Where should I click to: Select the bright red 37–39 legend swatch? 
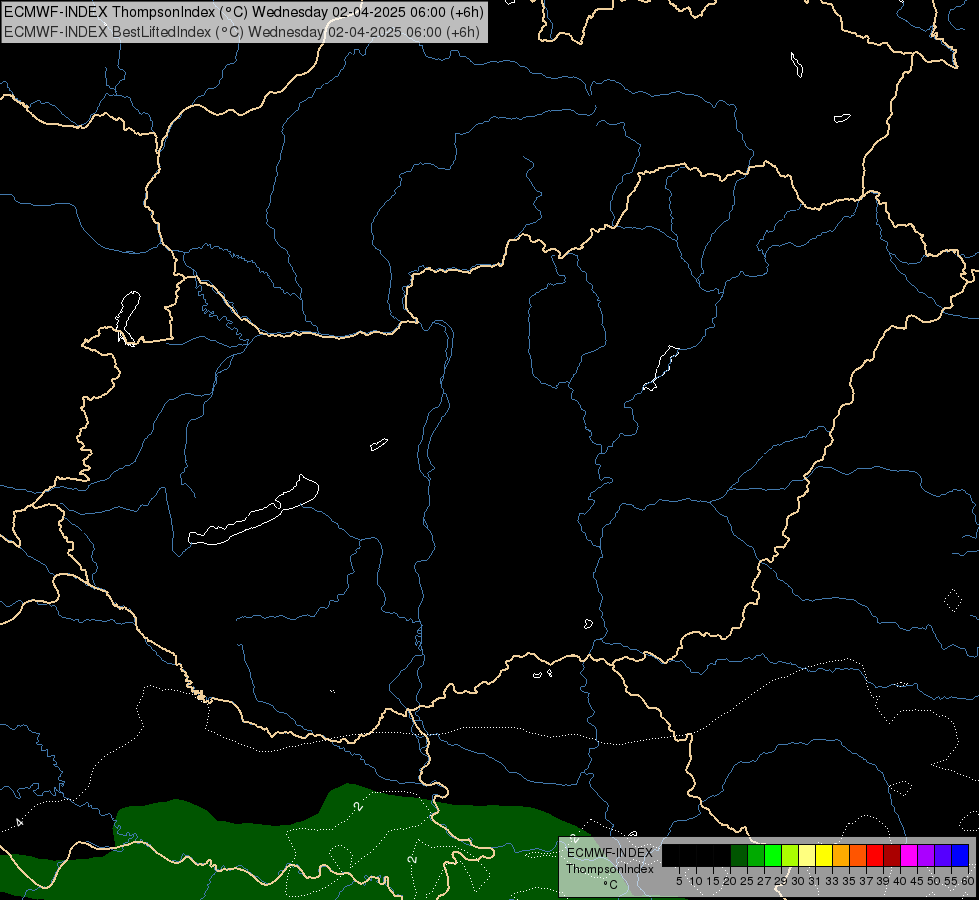(x=875, y=855)
